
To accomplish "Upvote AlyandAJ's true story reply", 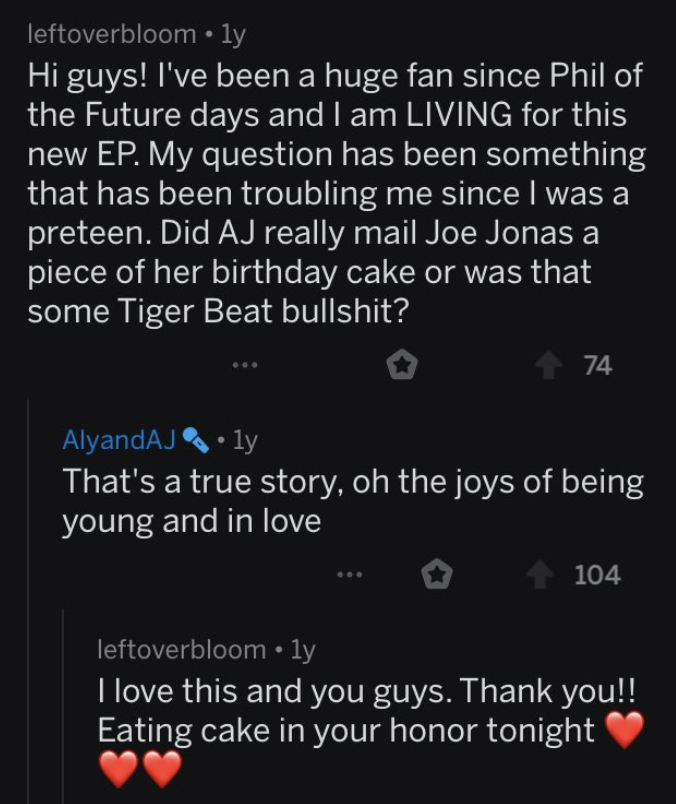I will (x=540, y=575).
